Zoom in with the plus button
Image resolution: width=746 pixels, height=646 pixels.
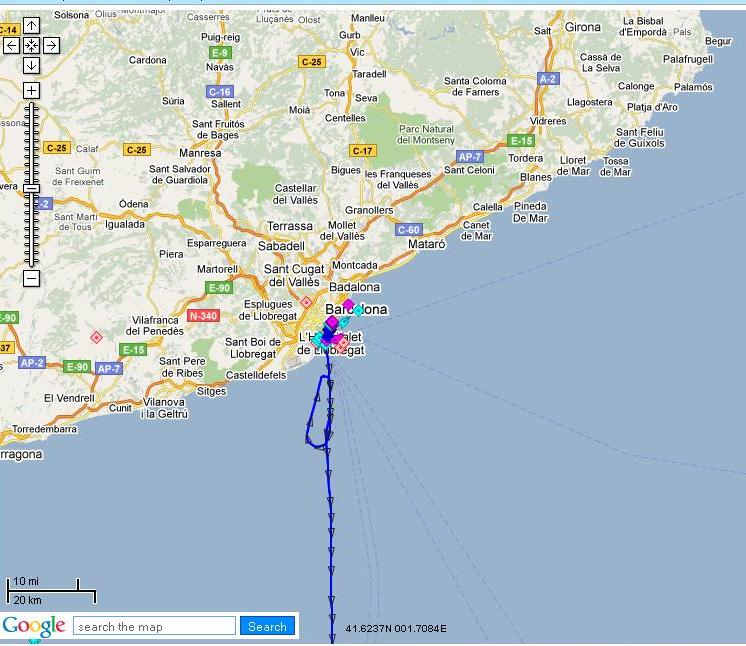point(31,90)
